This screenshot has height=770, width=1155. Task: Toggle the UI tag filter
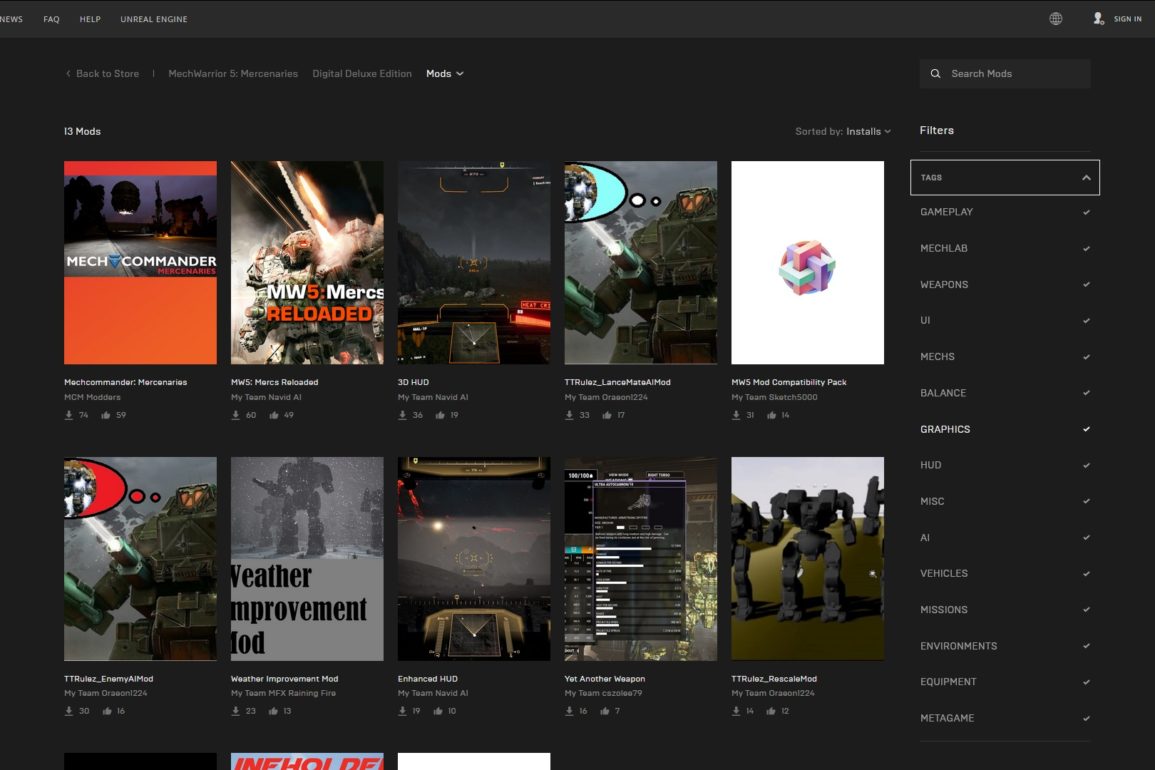[1005, 321]
